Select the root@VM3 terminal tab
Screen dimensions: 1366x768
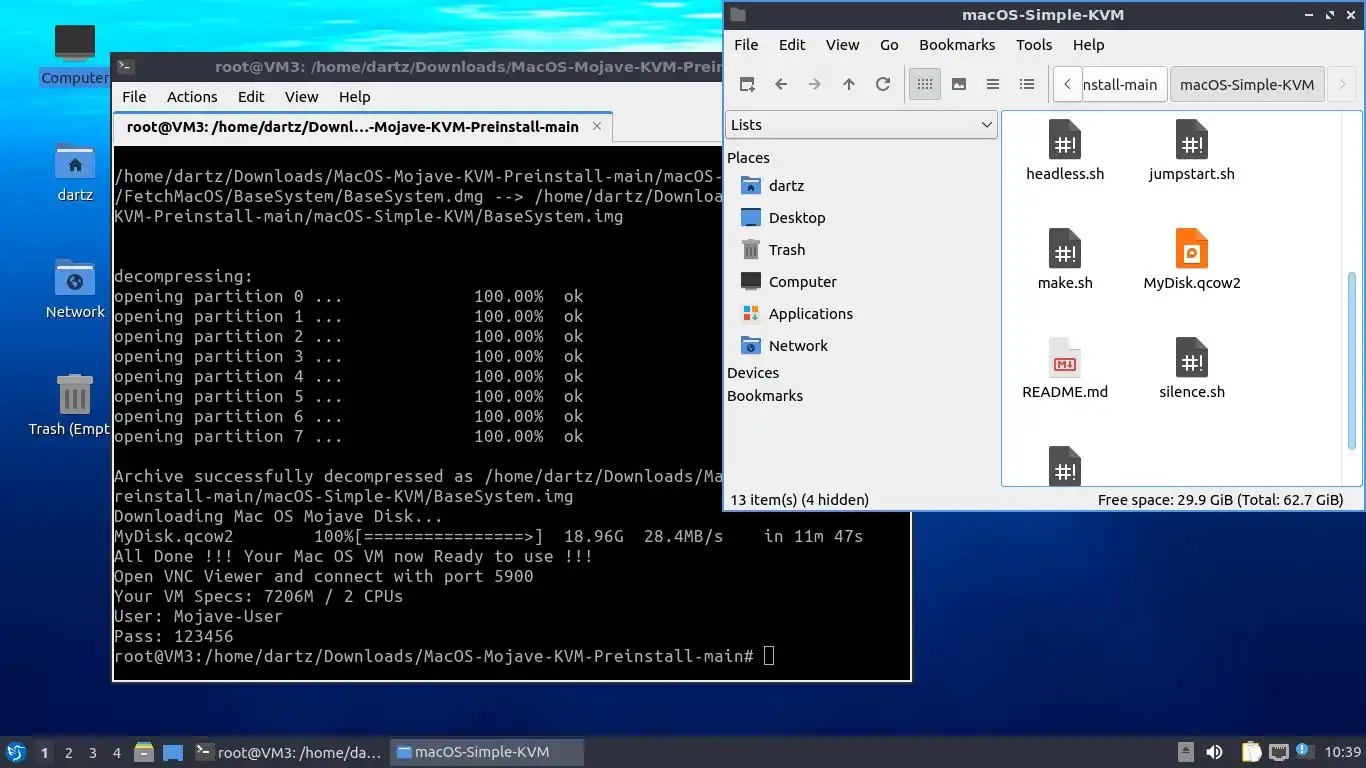pyautogui.click(x=361, y=127)
